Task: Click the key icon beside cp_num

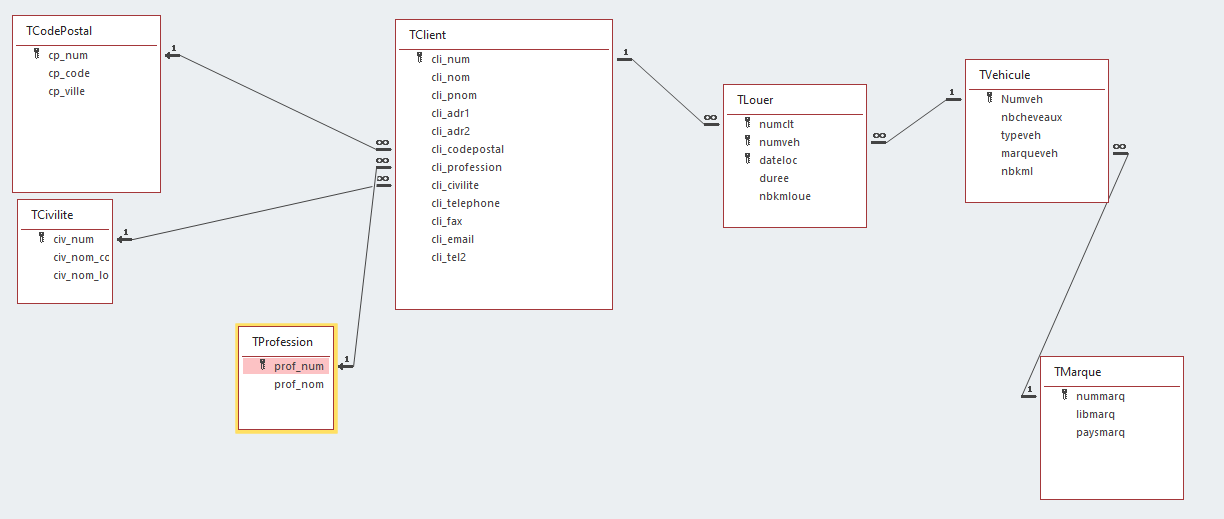Action: (x=37, y=55)
